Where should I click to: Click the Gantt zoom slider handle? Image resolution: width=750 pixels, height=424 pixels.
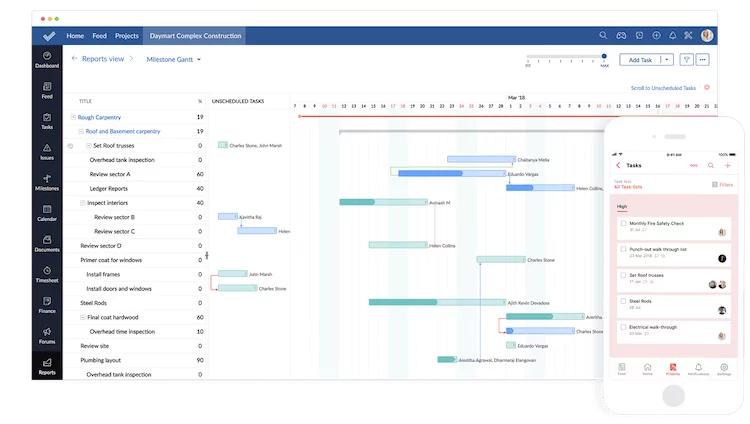click(x=605, y=58)
